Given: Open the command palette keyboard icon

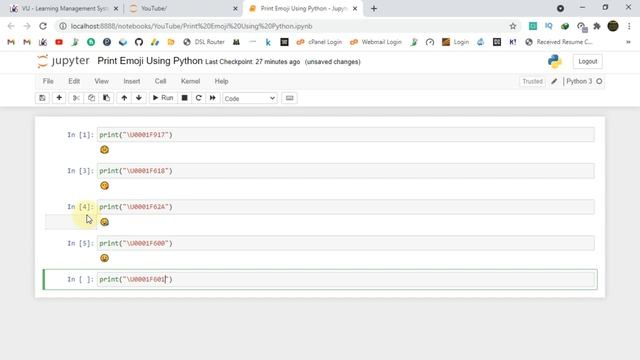Looking at the screenshot, I should point(289,98).
